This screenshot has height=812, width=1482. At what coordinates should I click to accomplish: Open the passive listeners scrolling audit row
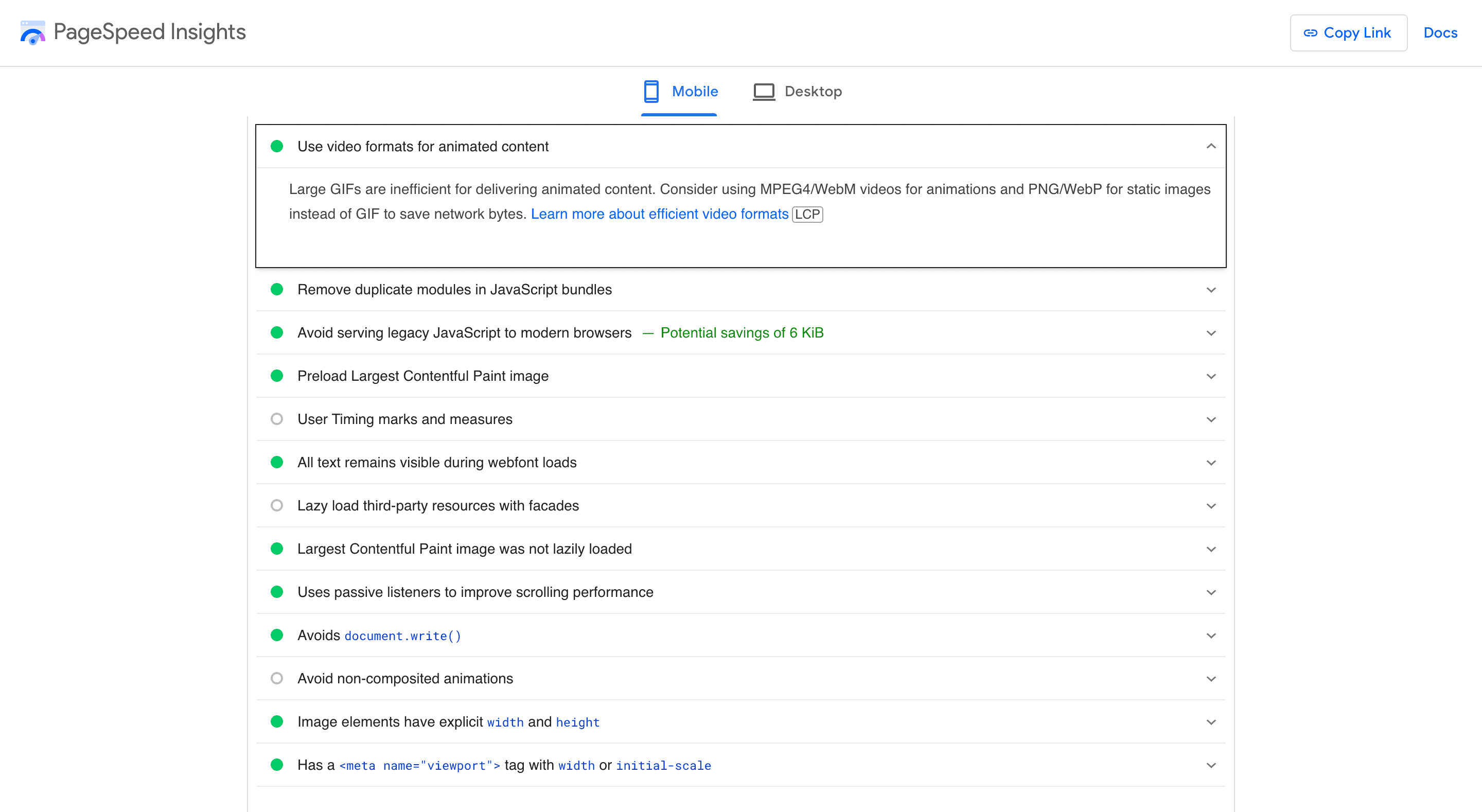[x=740, y=592]
